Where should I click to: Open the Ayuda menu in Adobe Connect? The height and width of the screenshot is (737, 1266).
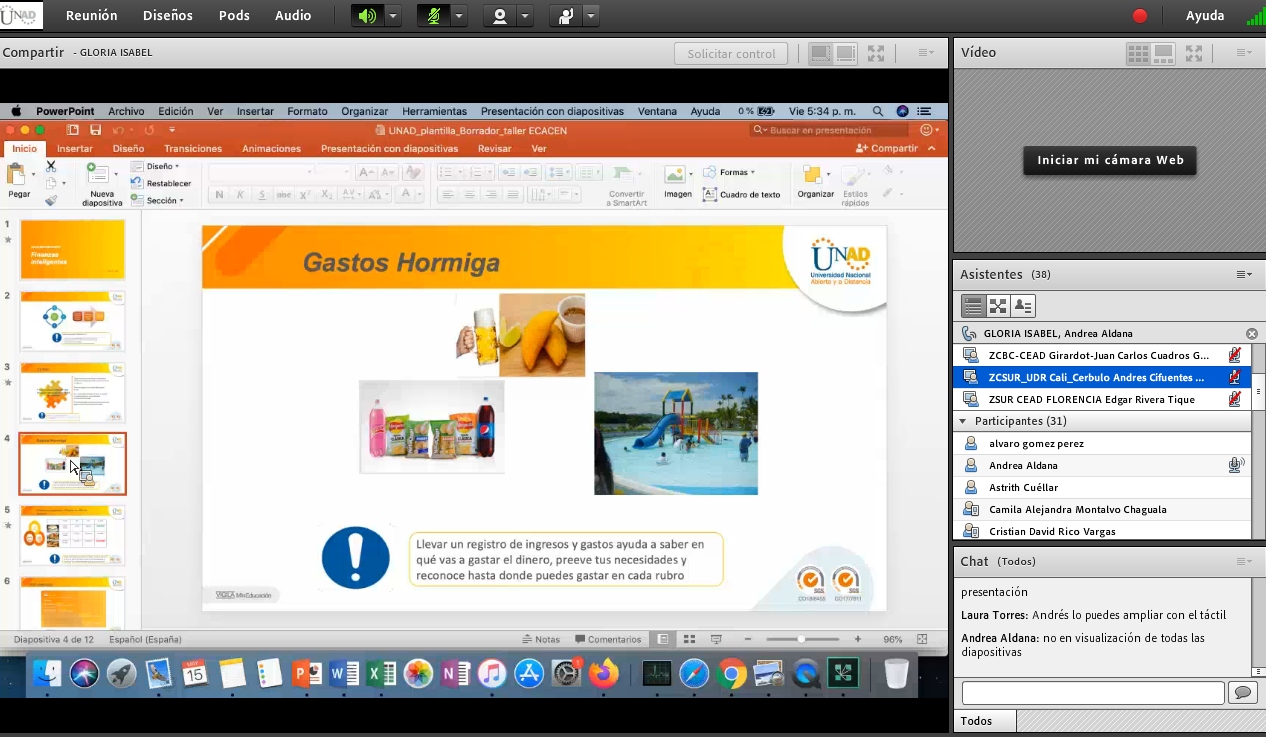1205,15
